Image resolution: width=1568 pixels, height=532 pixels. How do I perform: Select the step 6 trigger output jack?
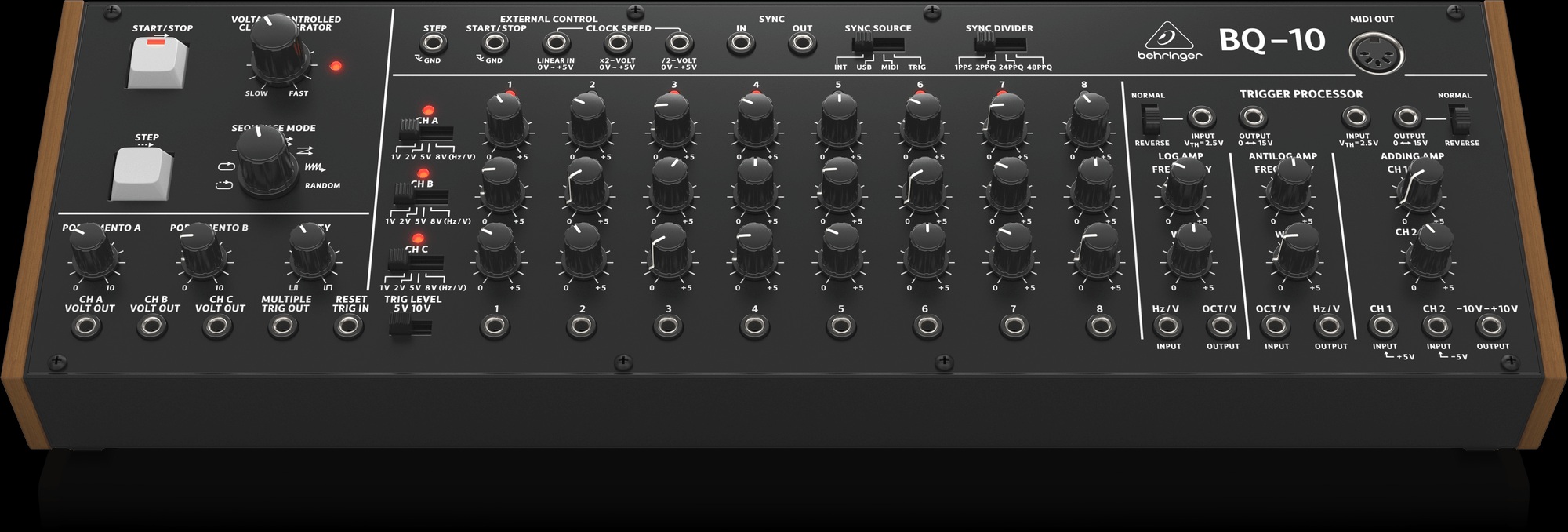pyautogui.click(x=927, y=326)
